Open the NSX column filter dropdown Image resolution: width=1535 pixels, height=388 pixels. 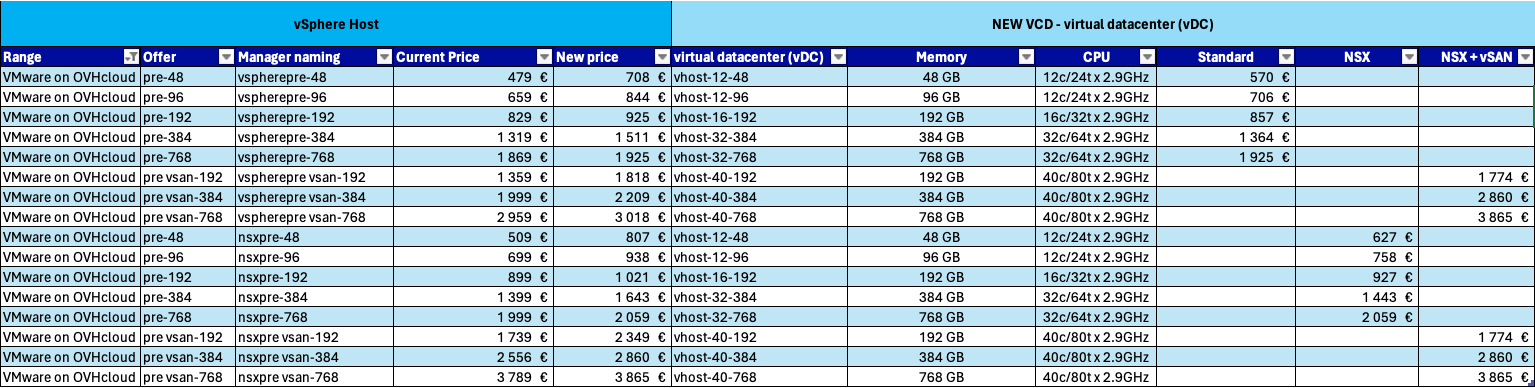(1409, 57)
